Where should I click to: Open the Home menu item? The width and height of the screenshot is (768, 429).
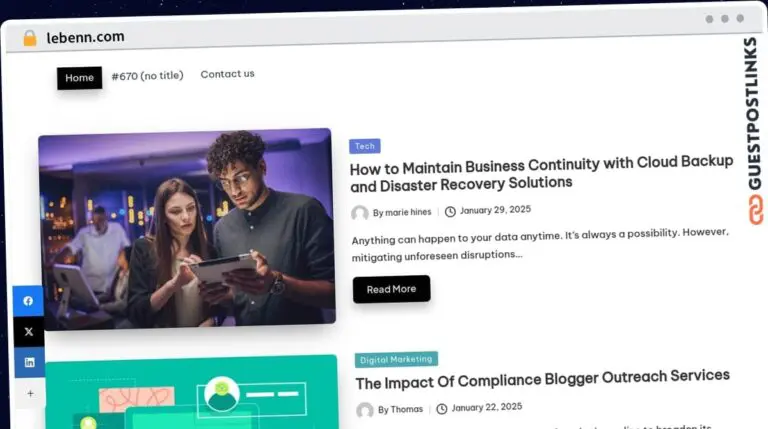(x=79, y=78)
